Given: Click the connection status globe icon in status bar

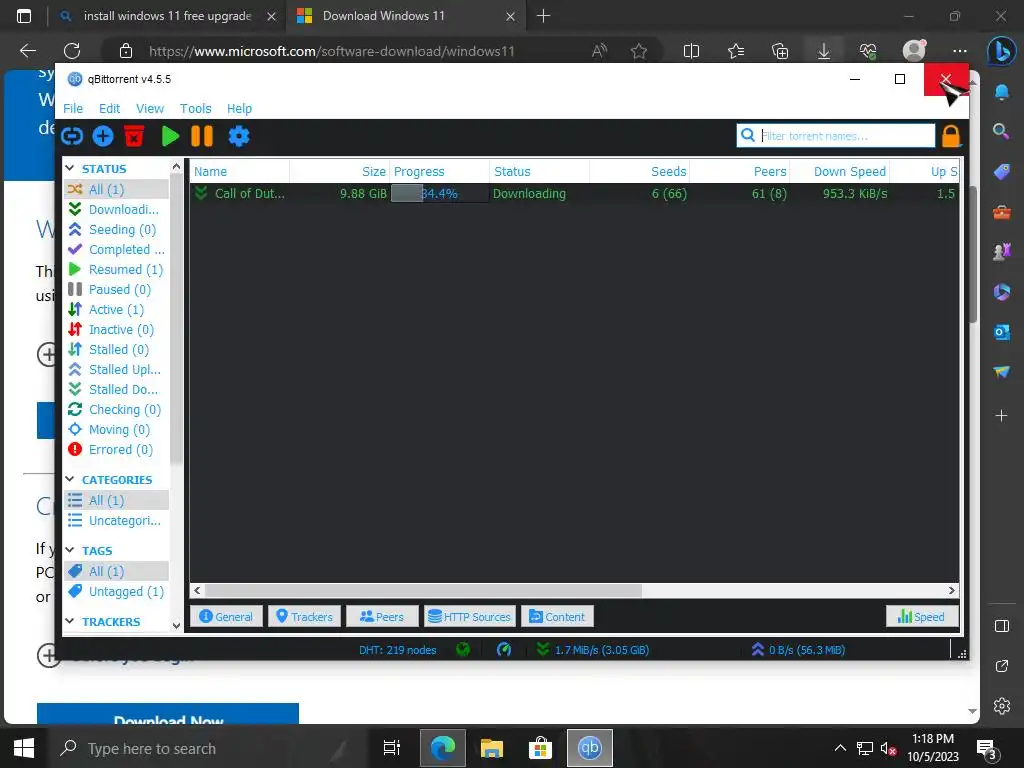Looking at the screenshot, I should pos(463,650).
